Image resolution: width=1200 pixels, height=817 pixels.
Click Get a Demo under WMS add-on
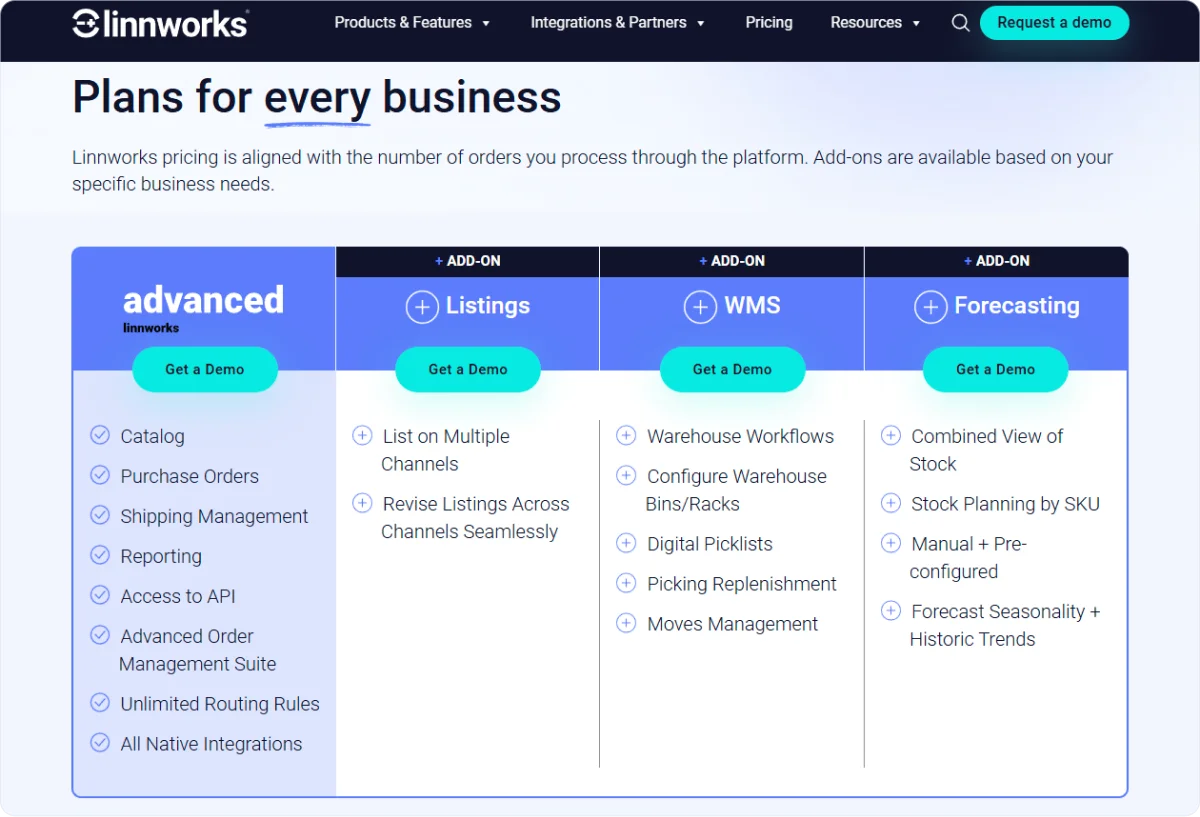coord(732,369)
